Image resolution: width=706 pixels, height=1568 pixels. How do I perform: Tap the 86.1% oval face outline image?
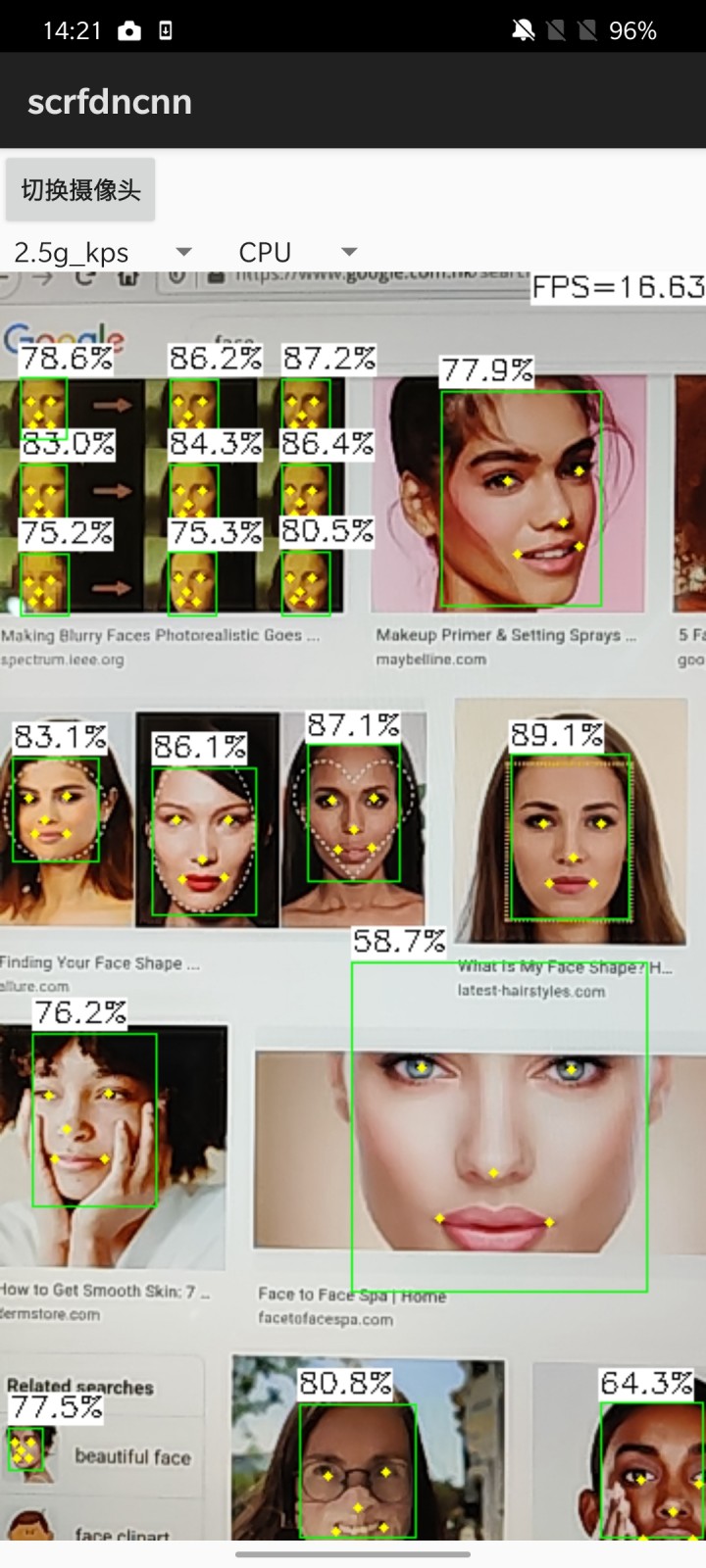point(204,842)
